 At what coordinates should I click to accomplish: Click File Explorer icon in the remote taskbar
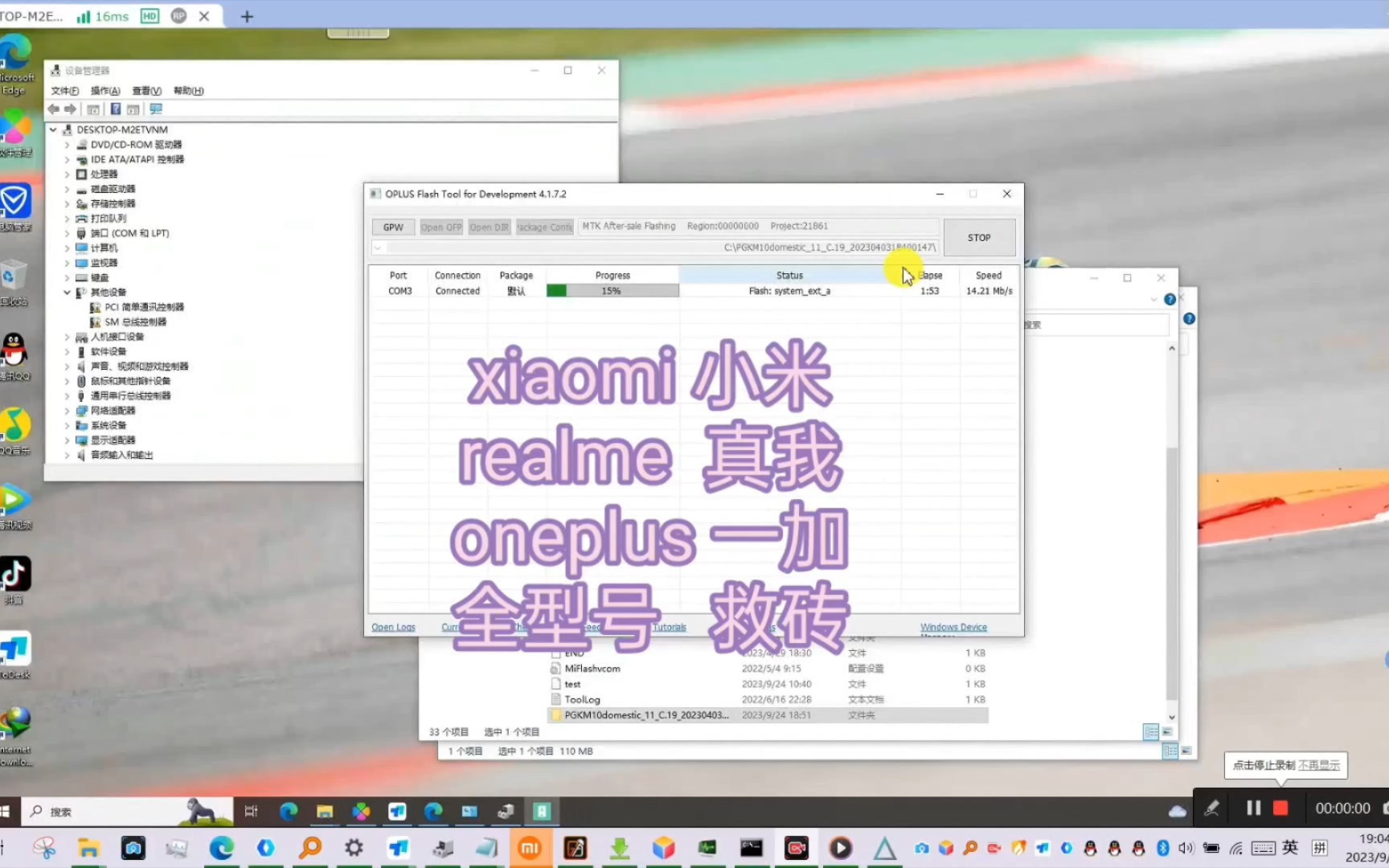(325, 811)
